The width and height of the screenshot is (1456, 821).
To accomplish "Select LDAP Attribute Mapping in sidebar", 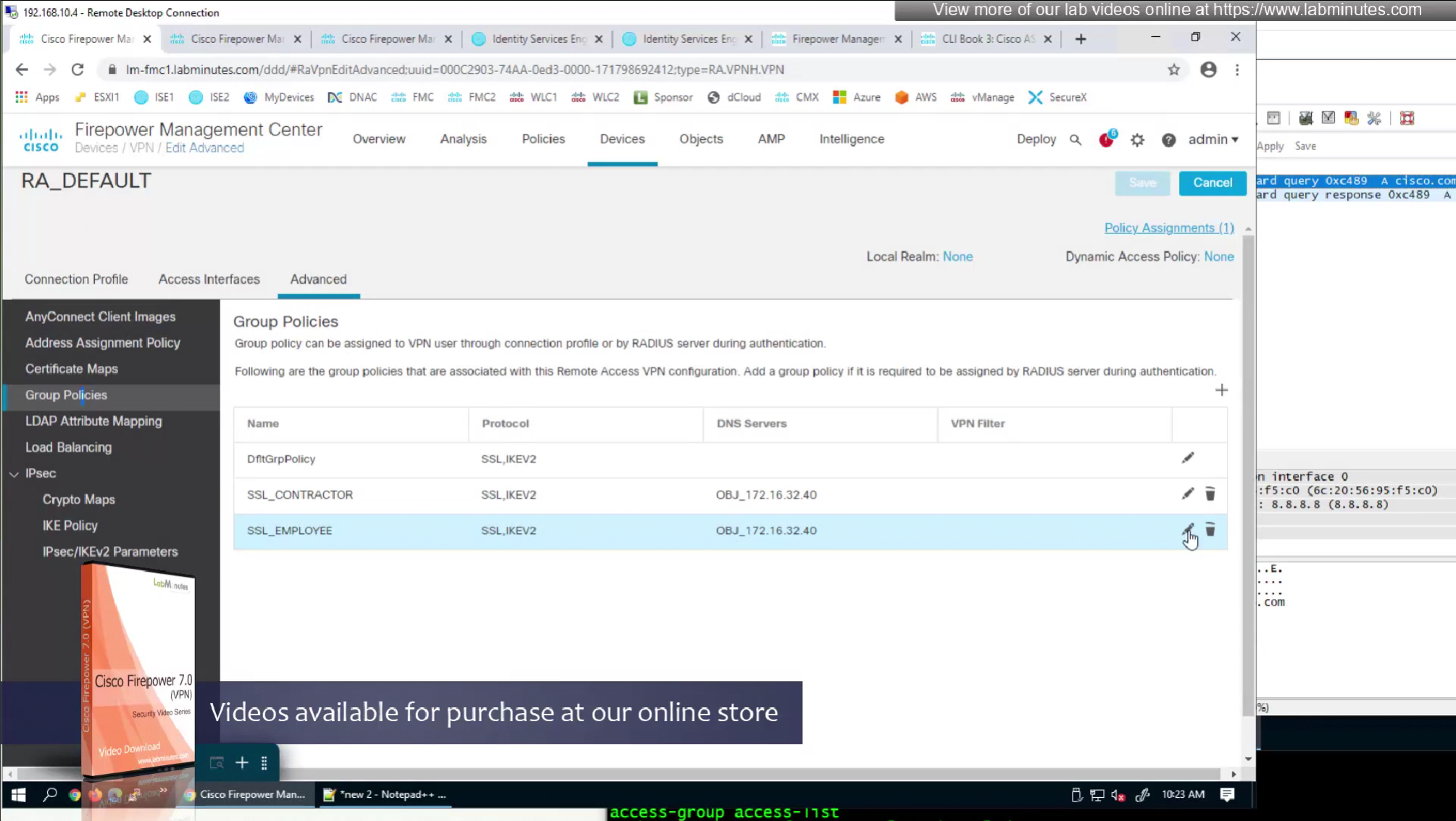I will point(93,421).
